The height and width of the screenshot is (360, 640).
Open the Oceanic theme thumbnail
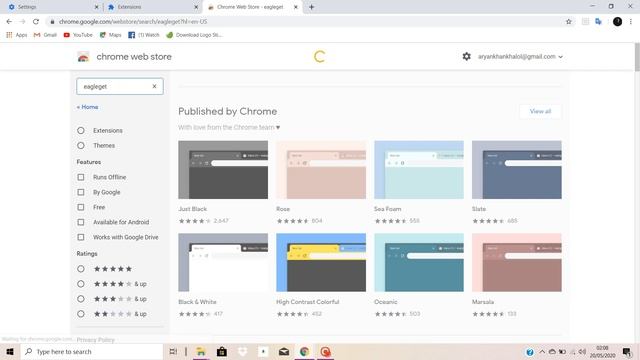(x=419, y=262)
